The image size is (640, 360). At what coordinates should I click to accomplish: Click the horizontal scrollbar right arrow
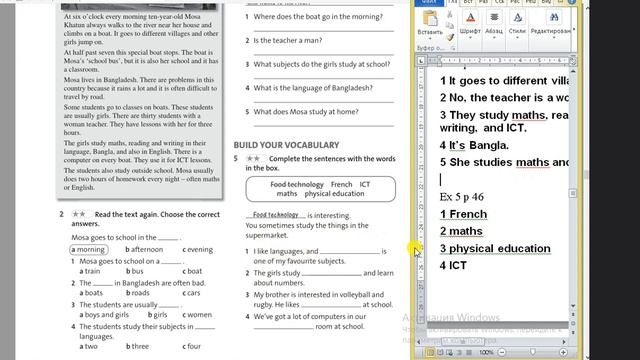coord(564,342)
